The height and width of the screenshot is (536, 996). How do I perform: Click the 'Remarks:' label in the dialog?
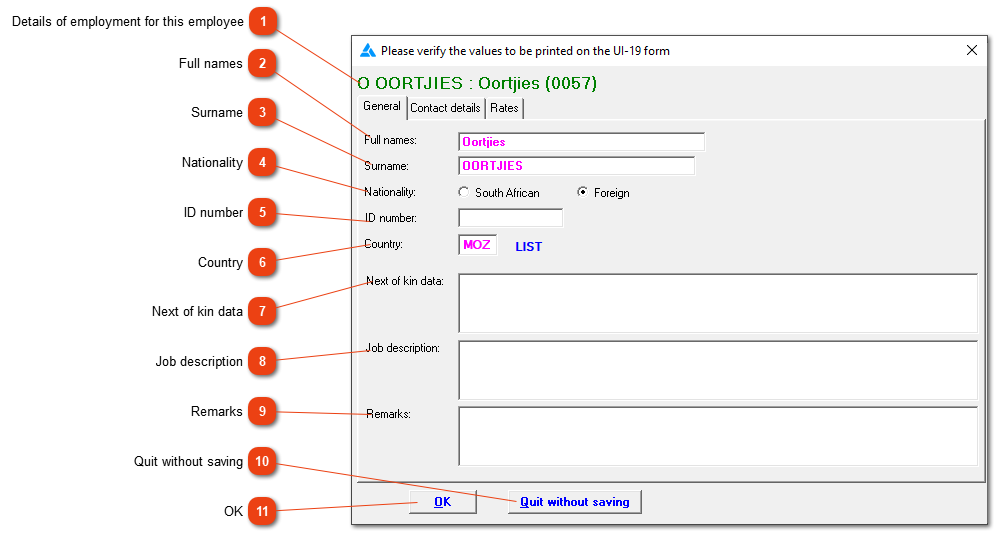click(x=388, y=414)
